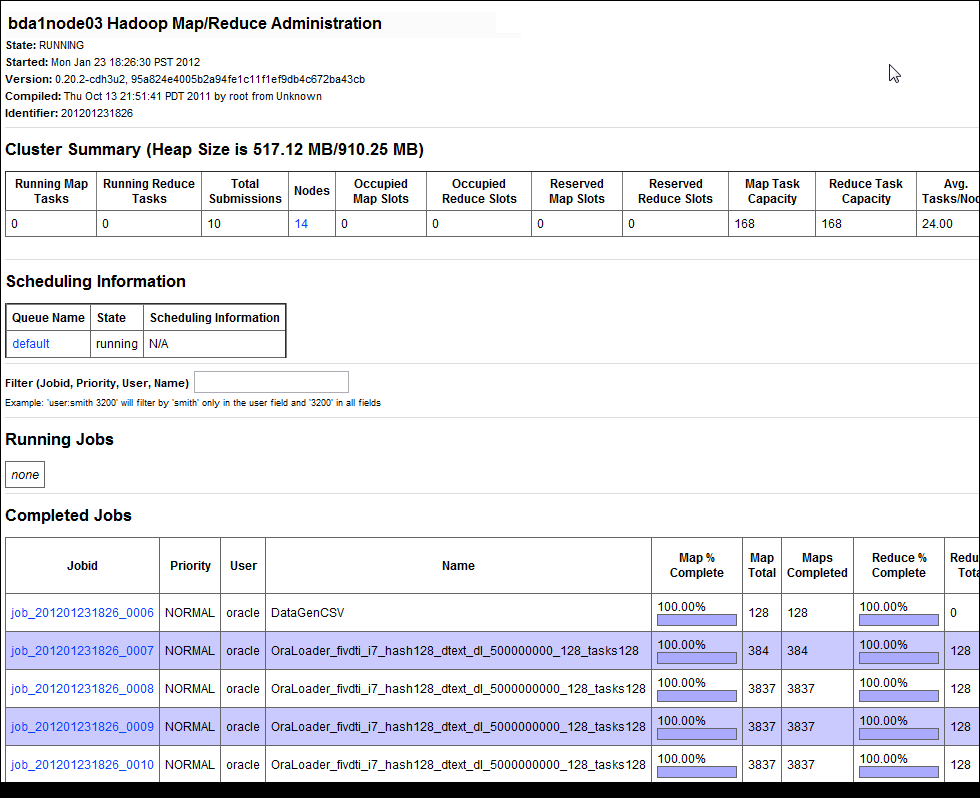
Task: Click the Map Task Capacity value 168
Action: 744,224
